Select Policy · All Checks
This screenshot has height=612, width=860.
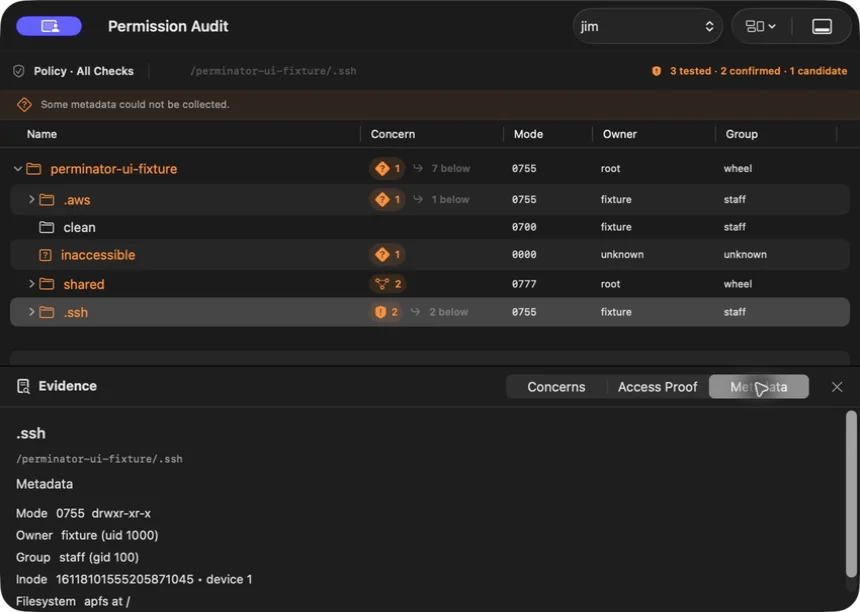(x=83, y=71)
